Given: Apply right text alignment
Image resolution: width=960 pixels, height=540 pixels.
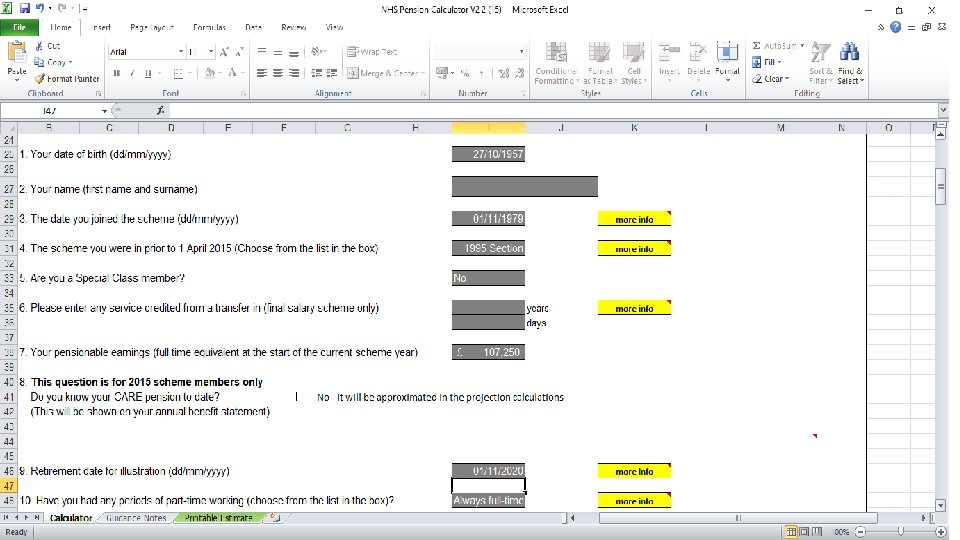Looking at the screenshot, I should point(294,73).
